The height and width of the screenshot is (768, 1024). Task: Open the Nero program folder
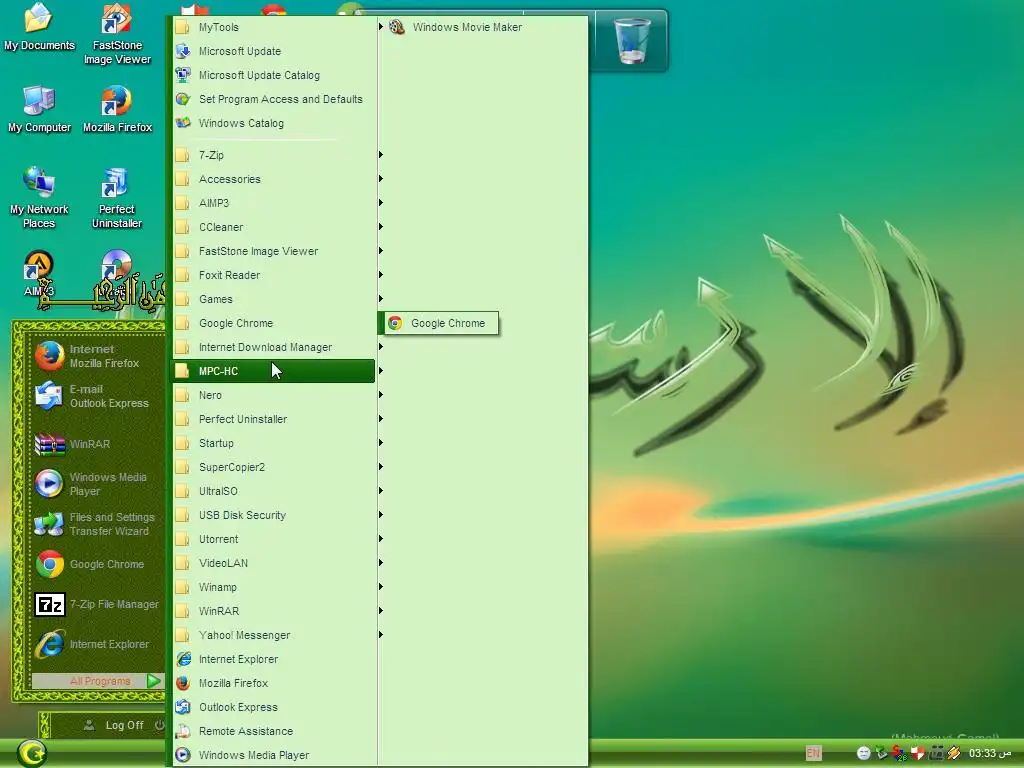(274, 395)
